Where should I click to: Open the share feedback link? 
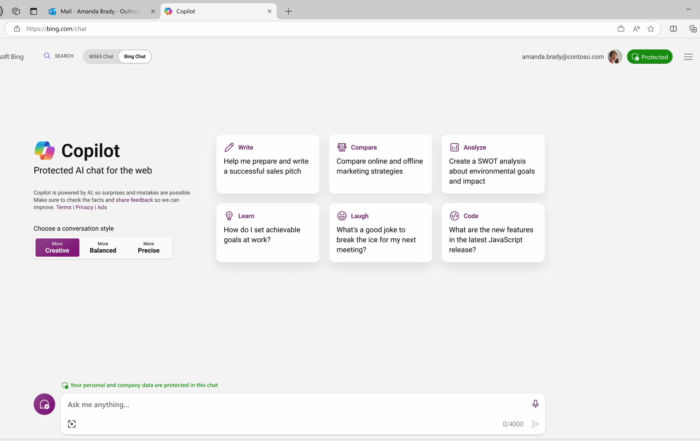pyautogui.click(x=134, y=200)
